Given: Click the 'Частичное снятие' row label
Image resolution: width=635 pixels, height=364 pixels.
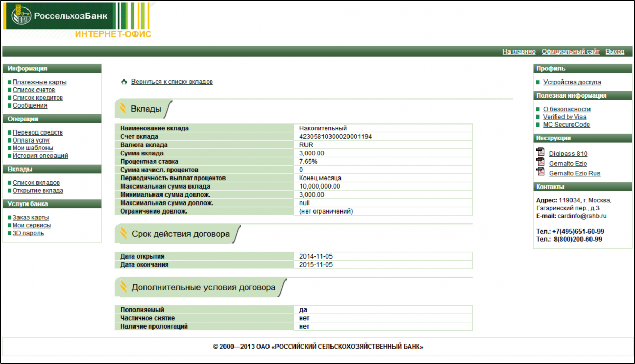Looking at the screenshot, I should [148, 318].
